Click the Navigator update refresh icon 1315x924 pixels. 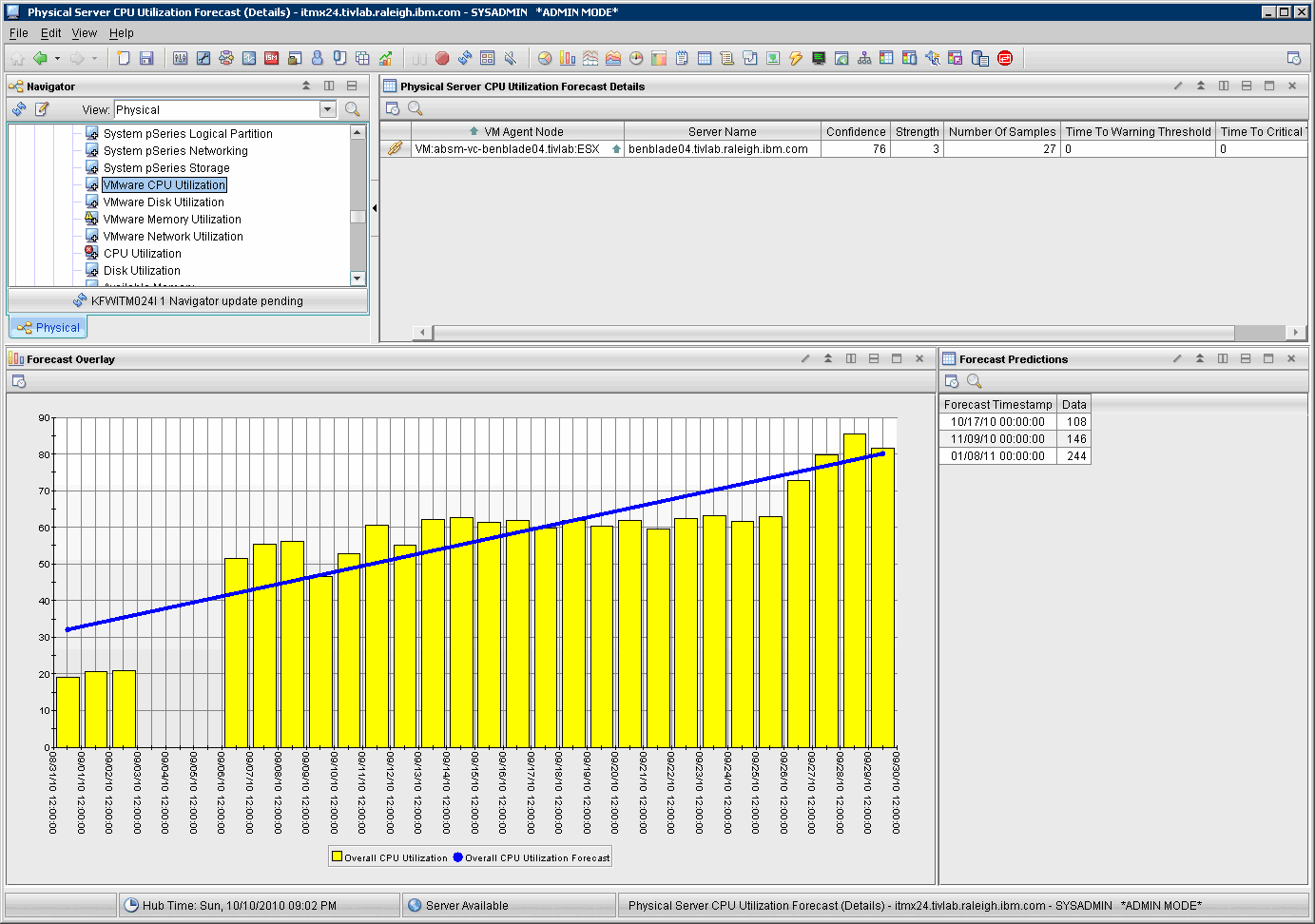coord(19,109)
